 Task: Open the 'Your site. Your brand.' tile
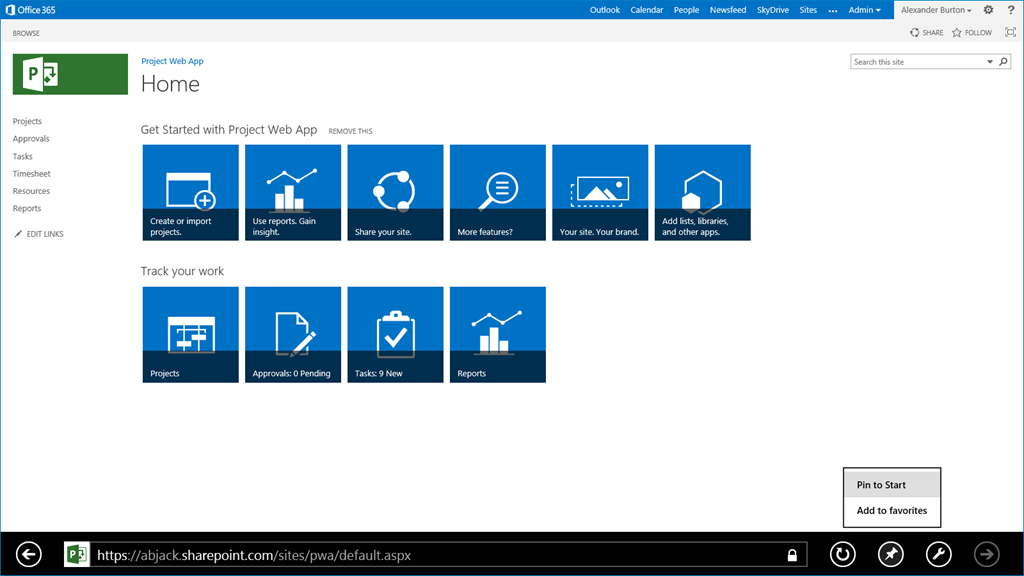599,192
